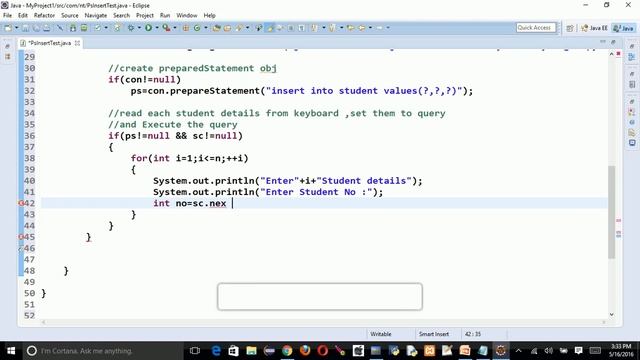640x360 pixels.
Task: Click the volume icon in the system tray
Action: (x=549, y=351)
